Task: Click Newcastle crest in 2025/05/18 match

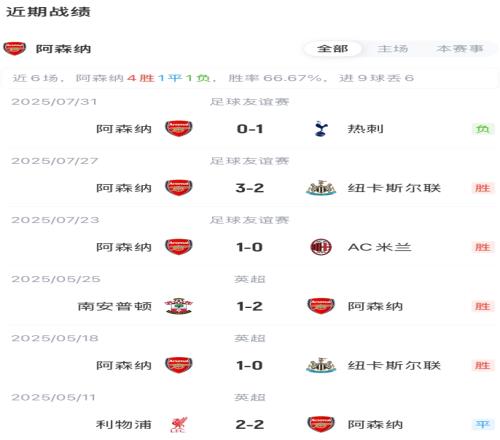Action: (x=321, y=365)
